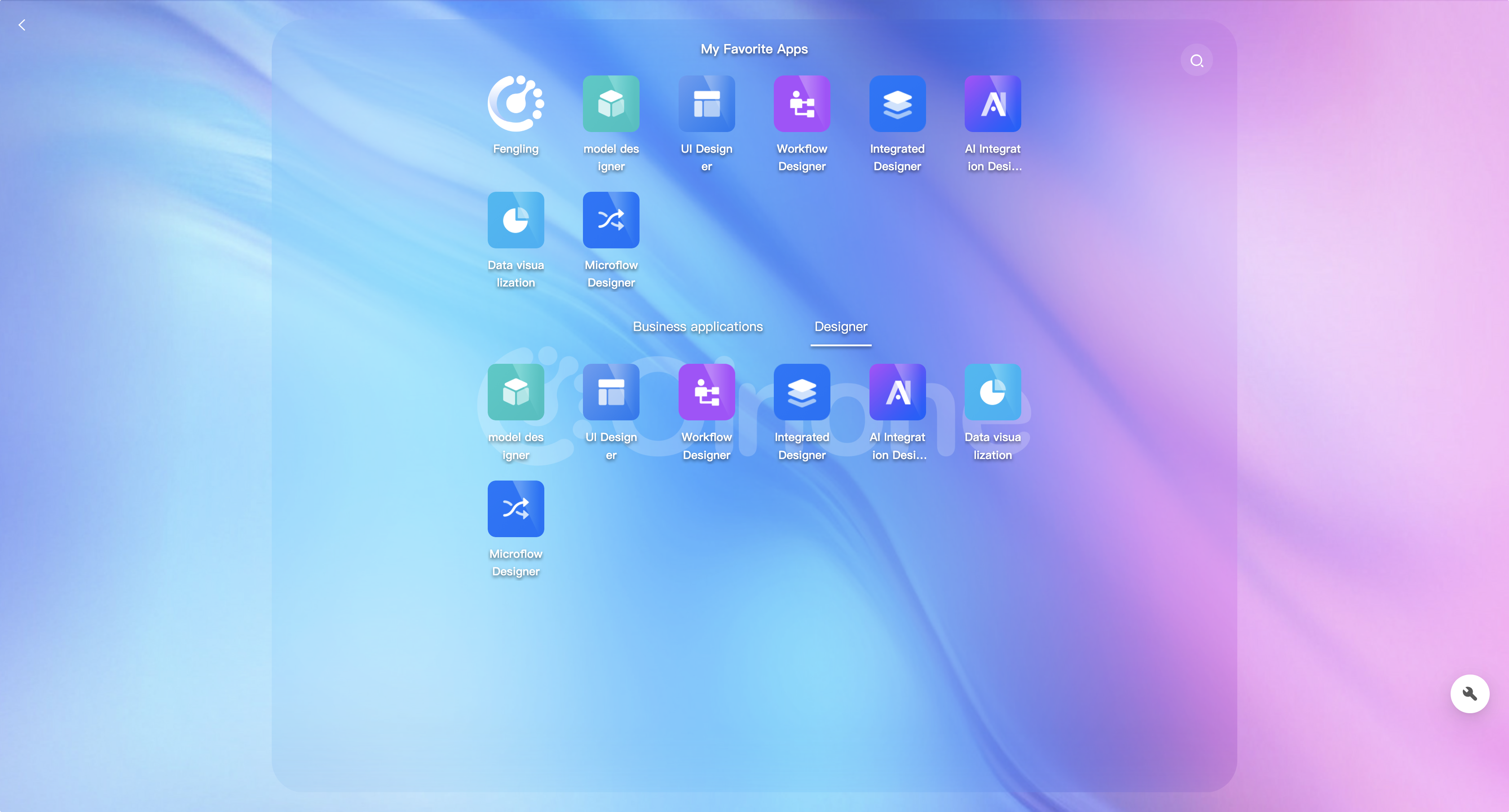Open Data visualization in favorites section

coord(516,220)
